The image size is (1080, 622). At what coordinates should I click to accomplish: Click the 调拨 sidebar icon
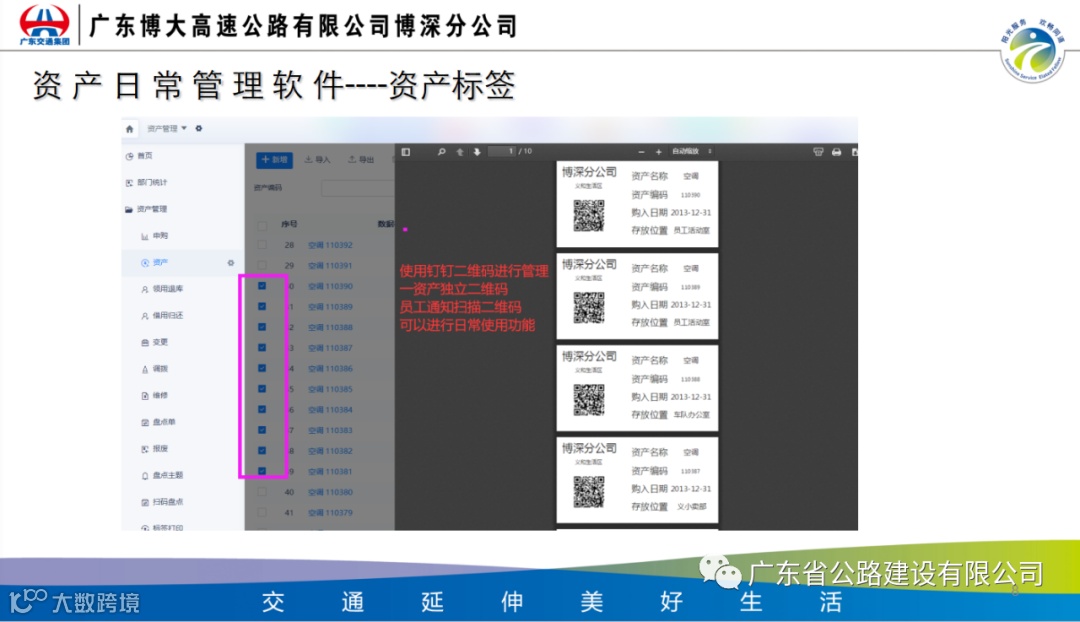(x=145, y=369)
